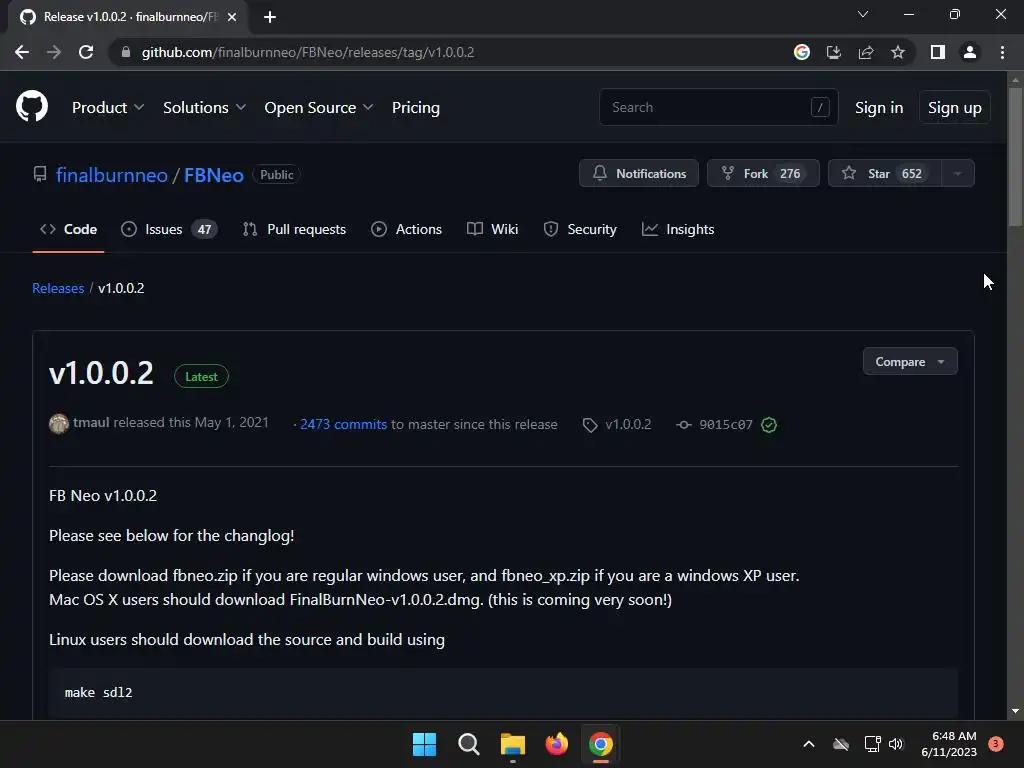Click the install app icon in address bar
The width and height of the screenshot is (1024, 768).
pos(833,52)
